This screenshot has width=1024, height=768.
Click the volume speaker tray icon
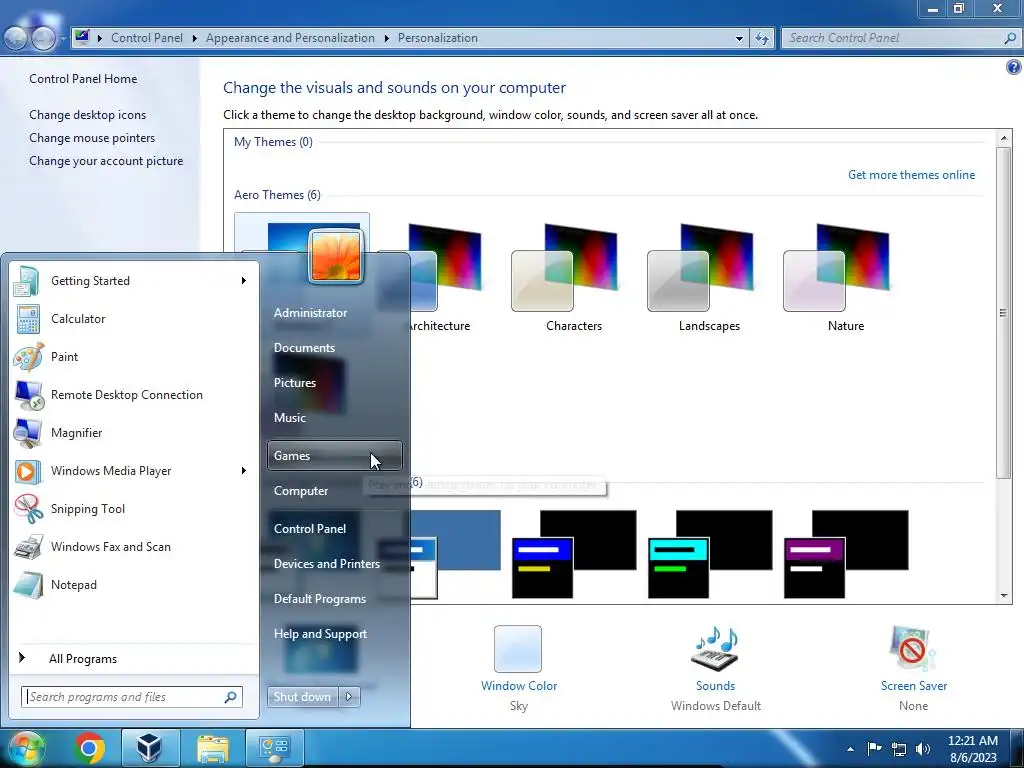click(x=923, y=748)
